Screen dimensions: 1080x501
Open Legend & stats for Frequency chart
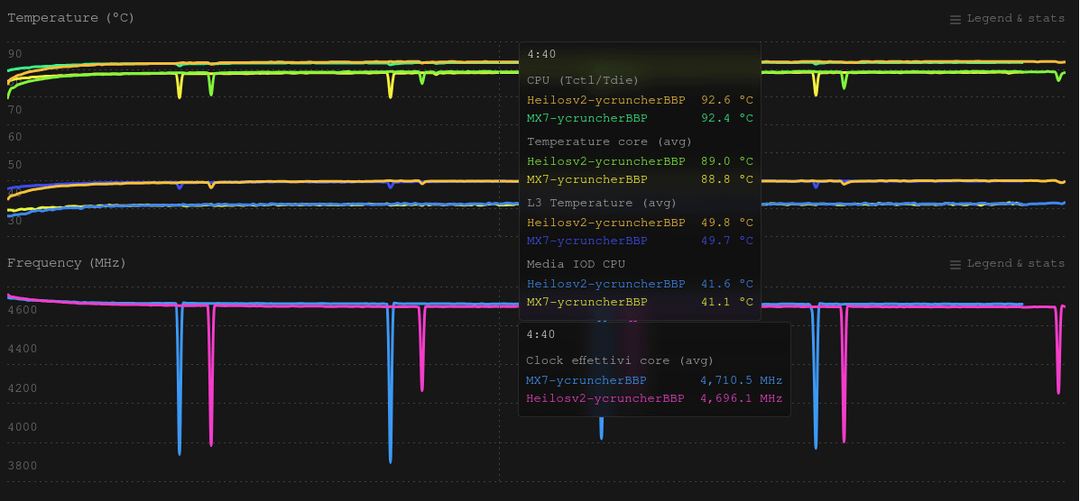point(1015,264)
